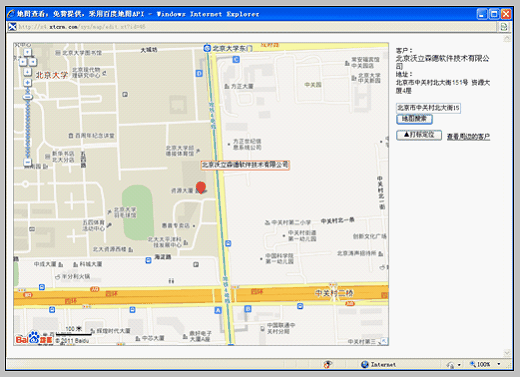Open the 100% zoom level dropdown
The width and height of the screenshot is (521, 378).
pos(499,364)
